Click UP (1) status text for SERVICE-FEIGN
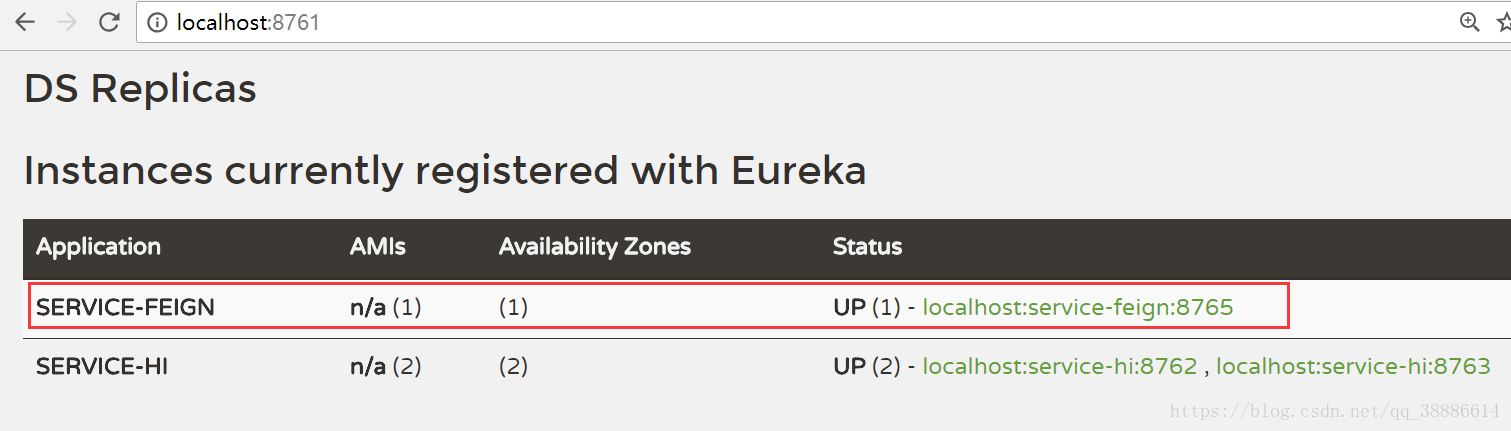This screenshot has width=1511, height=431. point(866,308)
